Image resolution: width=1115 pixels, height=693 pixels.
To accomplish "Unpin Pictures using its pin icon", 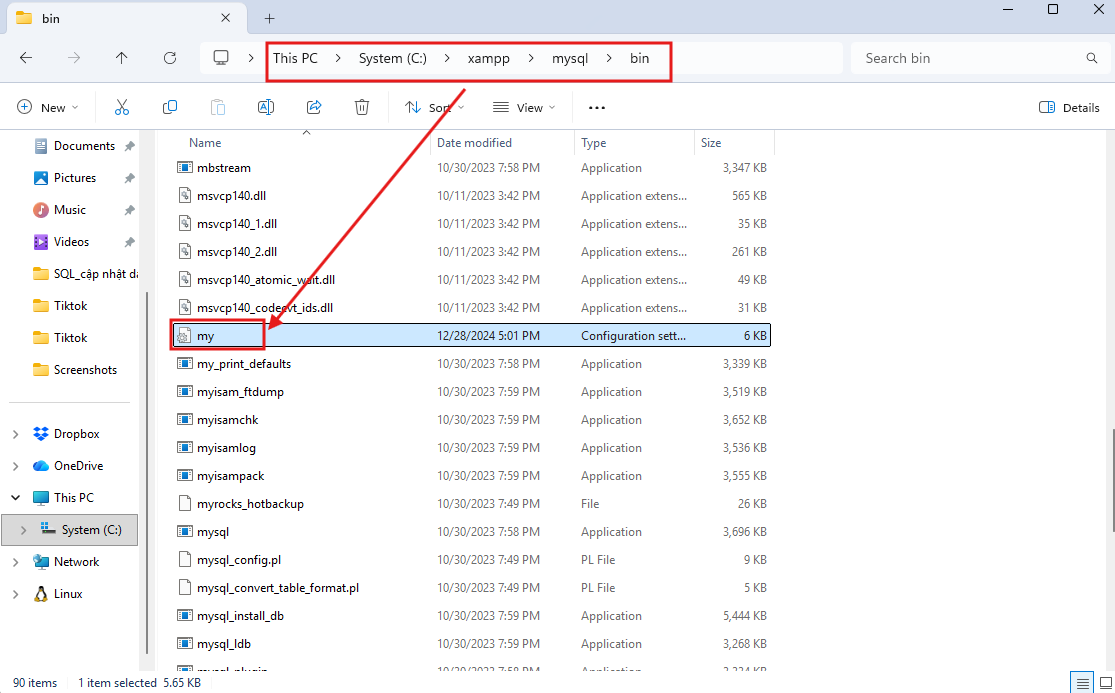I will click(129, 178).
